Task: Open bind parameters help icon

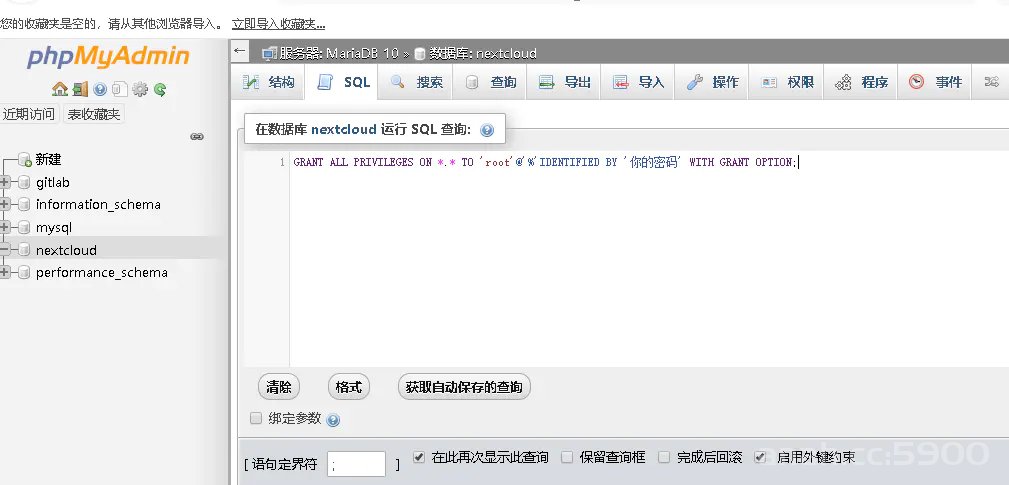Action: (x=333, y=421)
